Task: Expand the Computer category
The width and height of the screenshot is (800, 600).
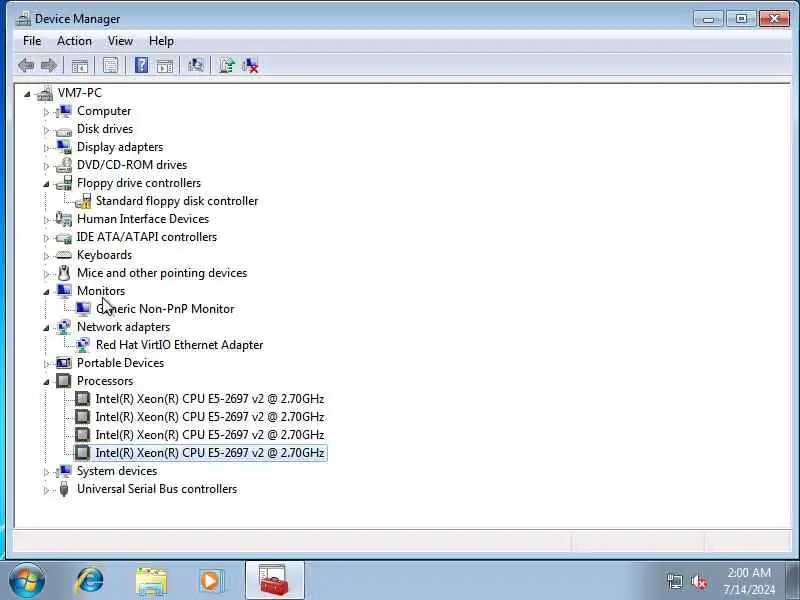Action: pyautogui.click(x=46, y=112)
